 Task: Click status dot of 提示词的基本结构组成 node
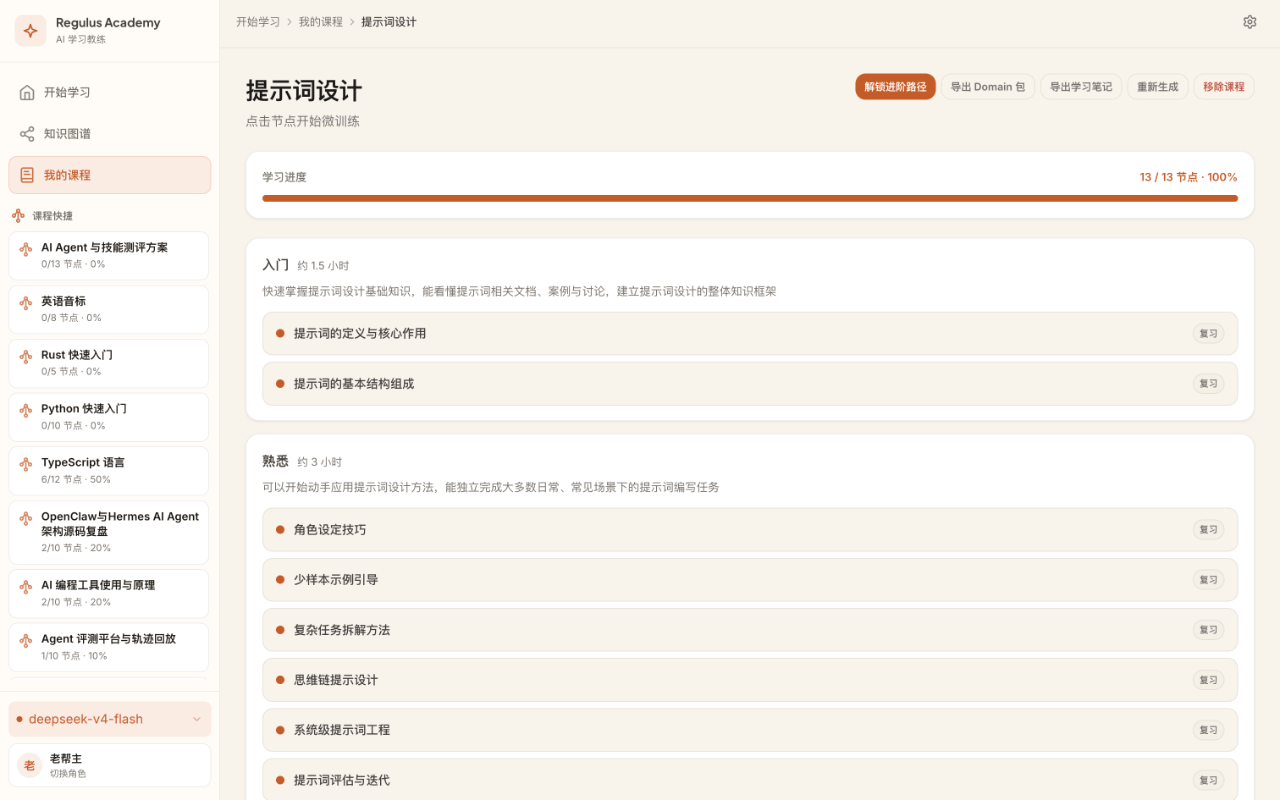click(280, 383)
